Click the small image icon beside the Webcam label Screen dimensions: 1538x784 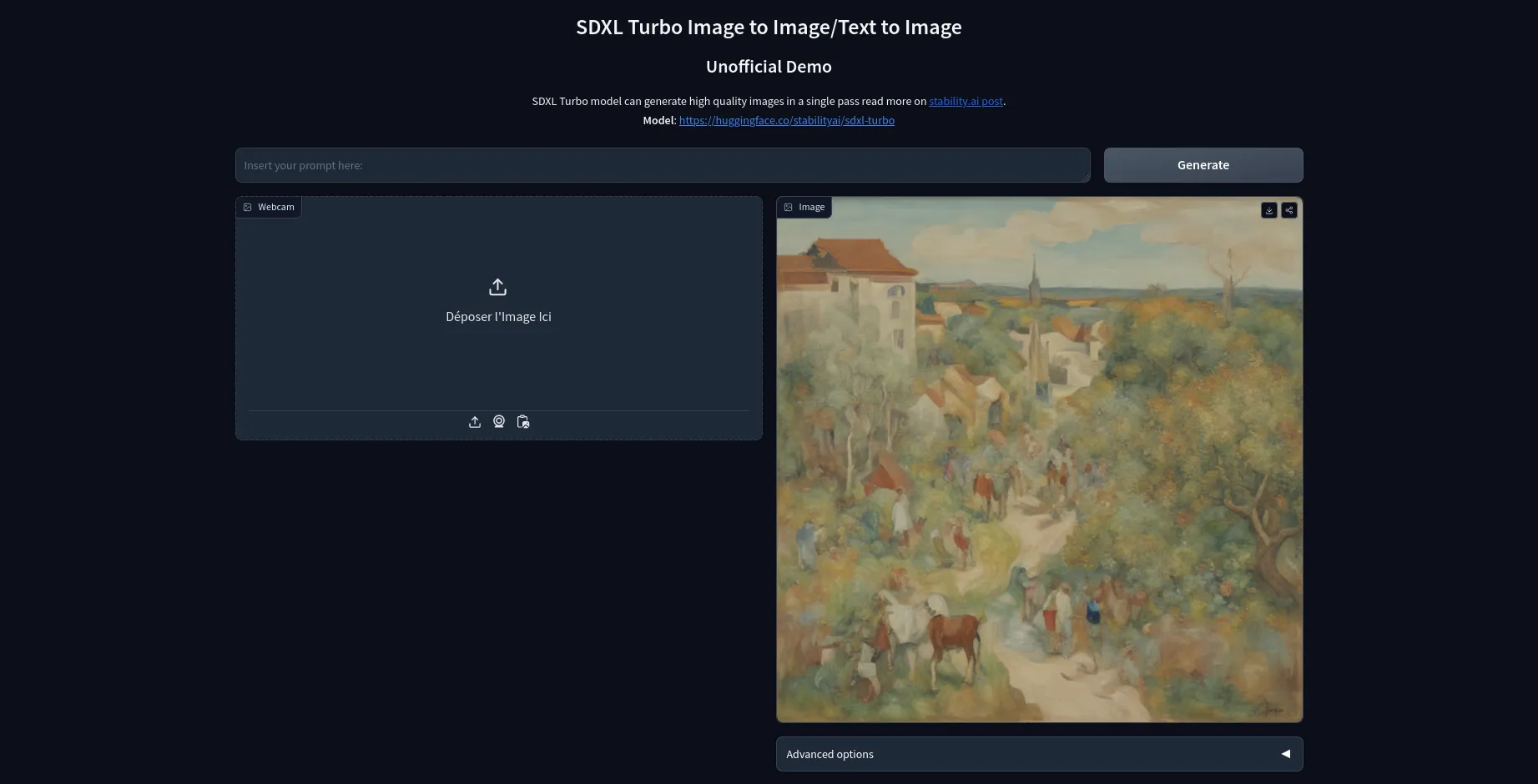248,207
